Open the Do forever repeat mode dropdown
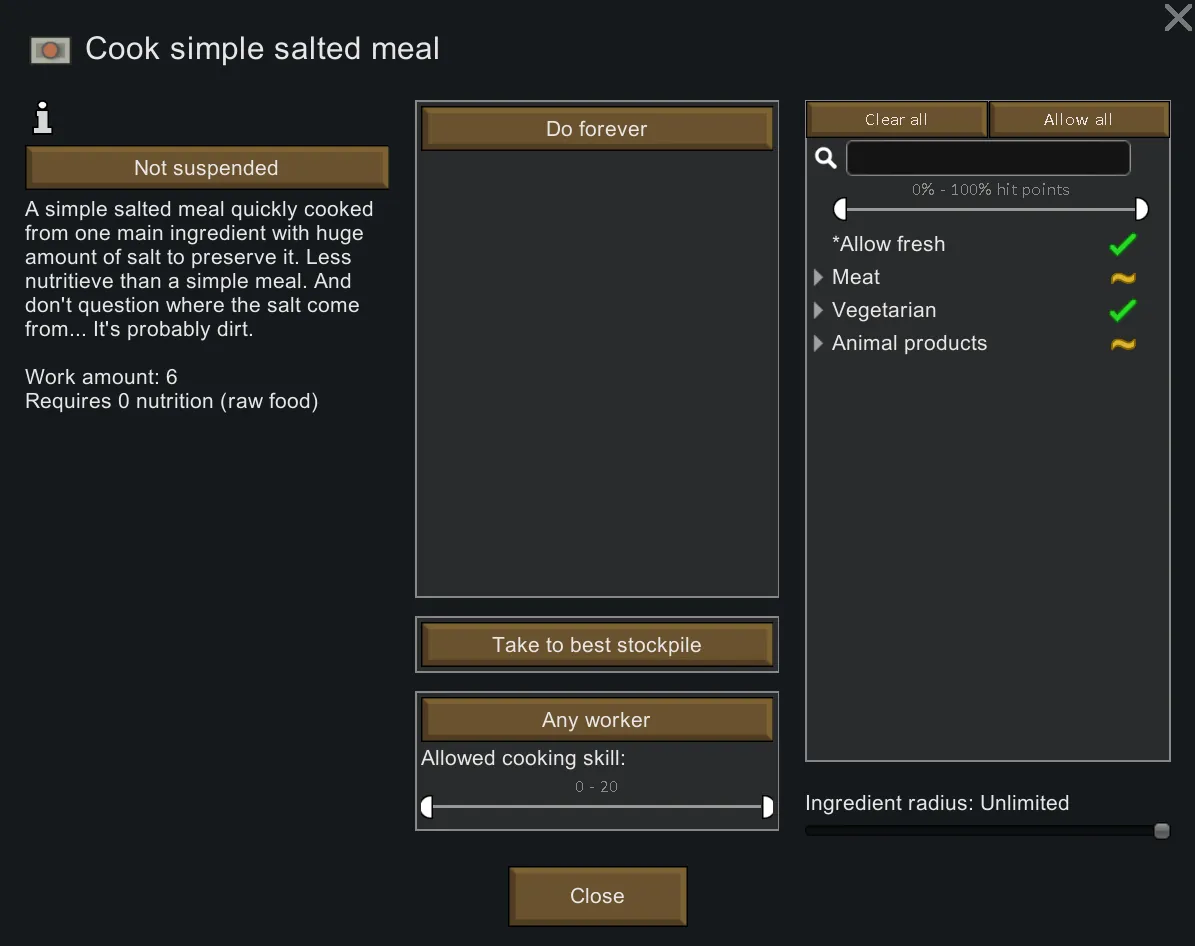Image resolution: width=1195 pixels, height=946 pixels. point(597,129)
